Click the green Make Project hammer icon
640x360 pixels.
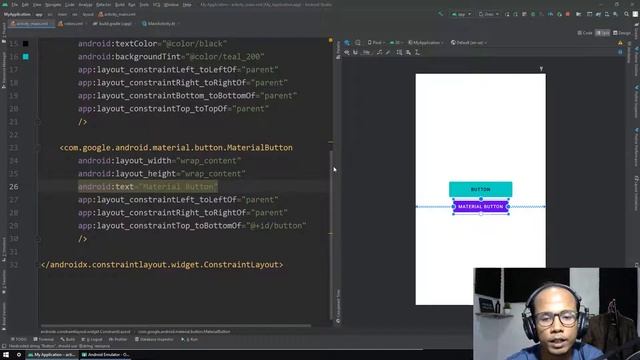(441, 14)
